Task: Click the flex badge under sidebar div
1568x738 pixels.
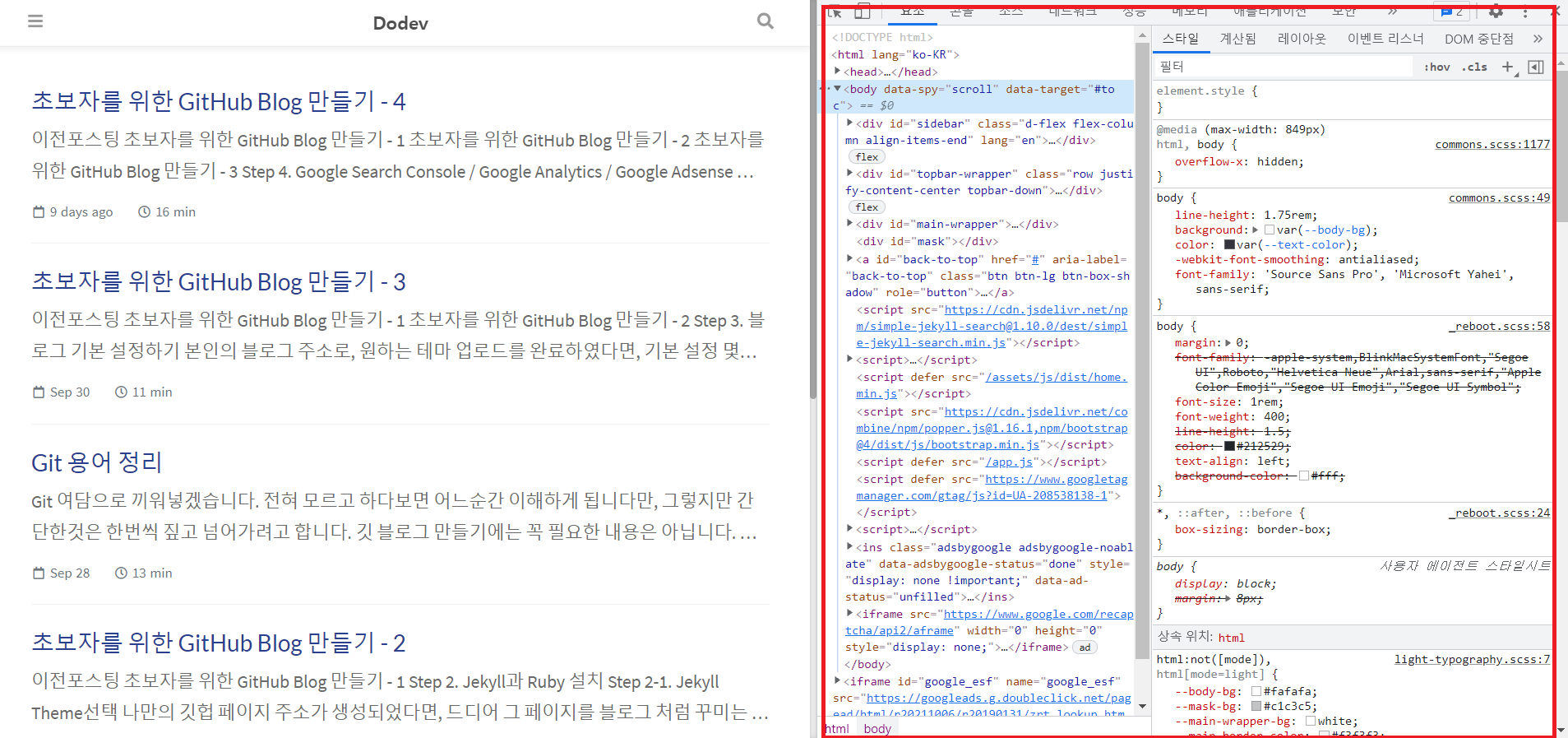Action: (x=867, y=157)
